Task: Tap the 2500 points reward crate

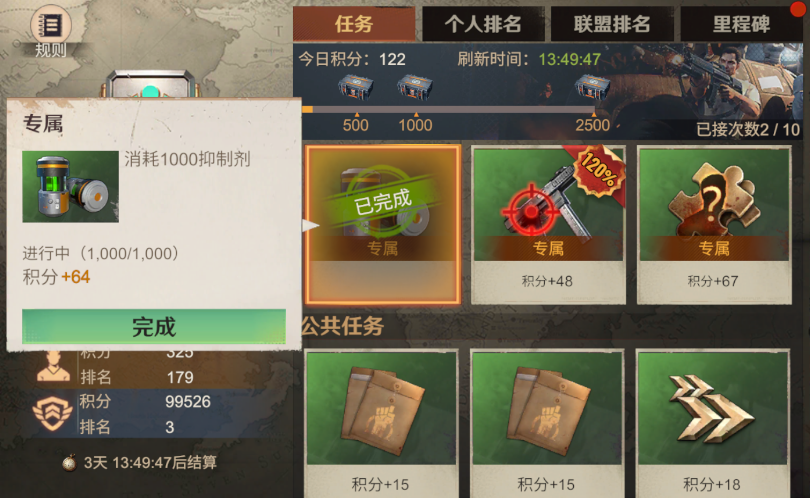Action: pyautogui.click(x=593, y=86)
